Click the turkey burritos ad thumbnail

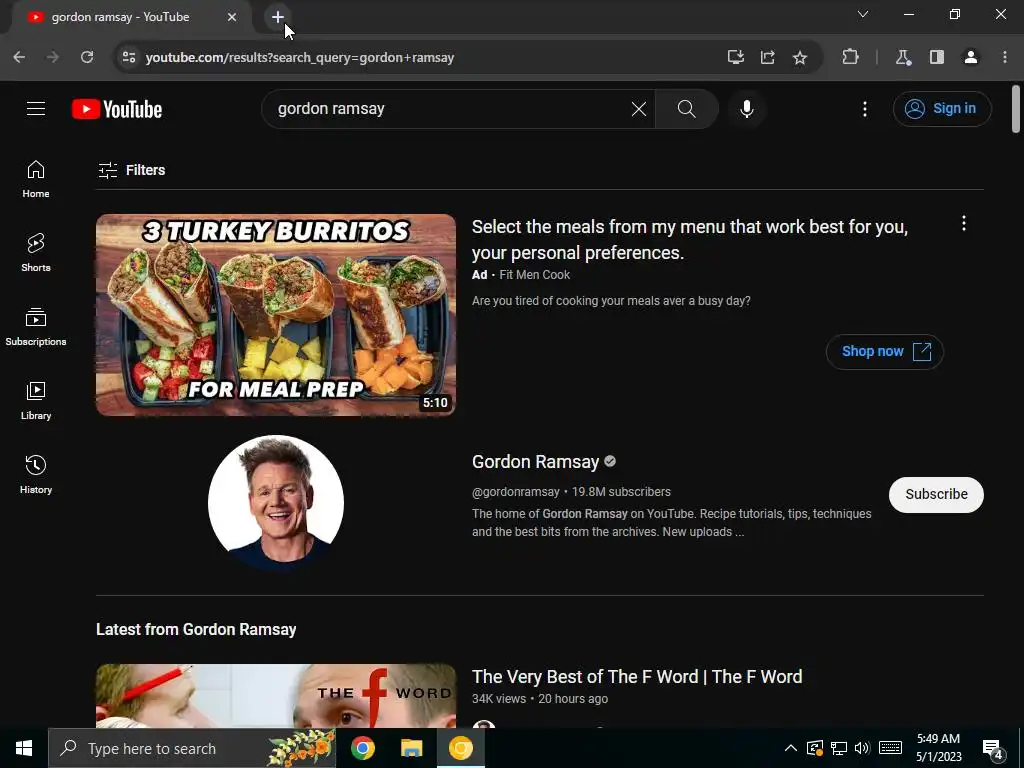276,315
